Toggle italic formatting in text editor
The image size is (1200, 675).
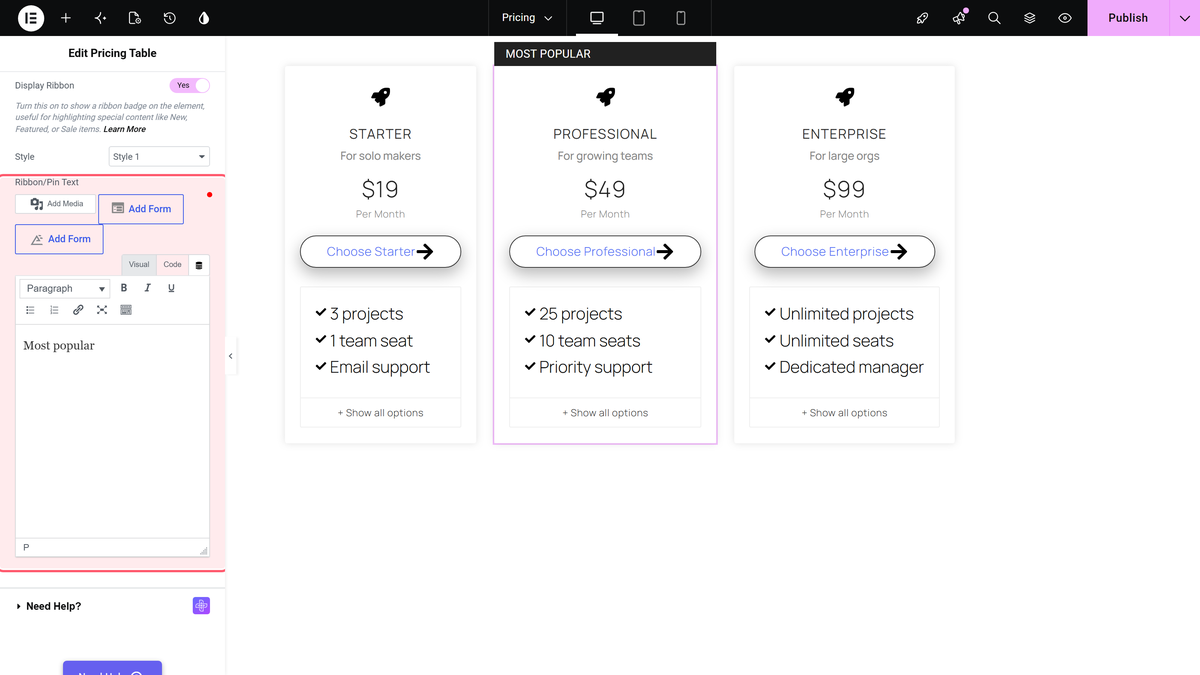pyautogui.click(x=147, y=288)
